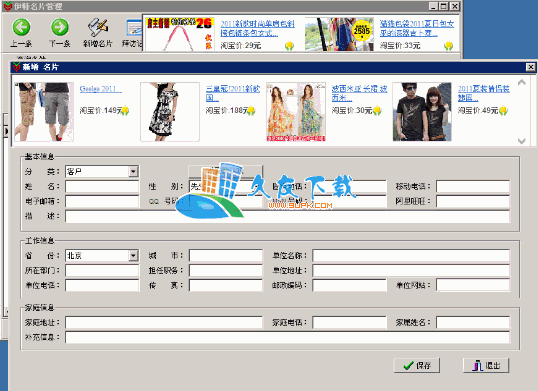Open the 分类 dropdown showing 客户
This screenshot has height=391, width=538.
pyautogui.click(x=133, y=171)
